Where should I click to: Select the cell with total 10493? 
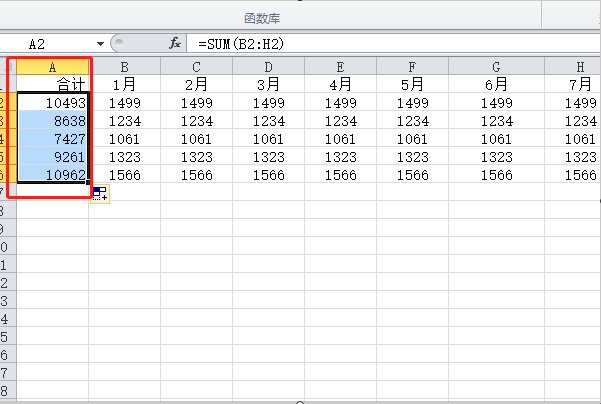(52, 102)
